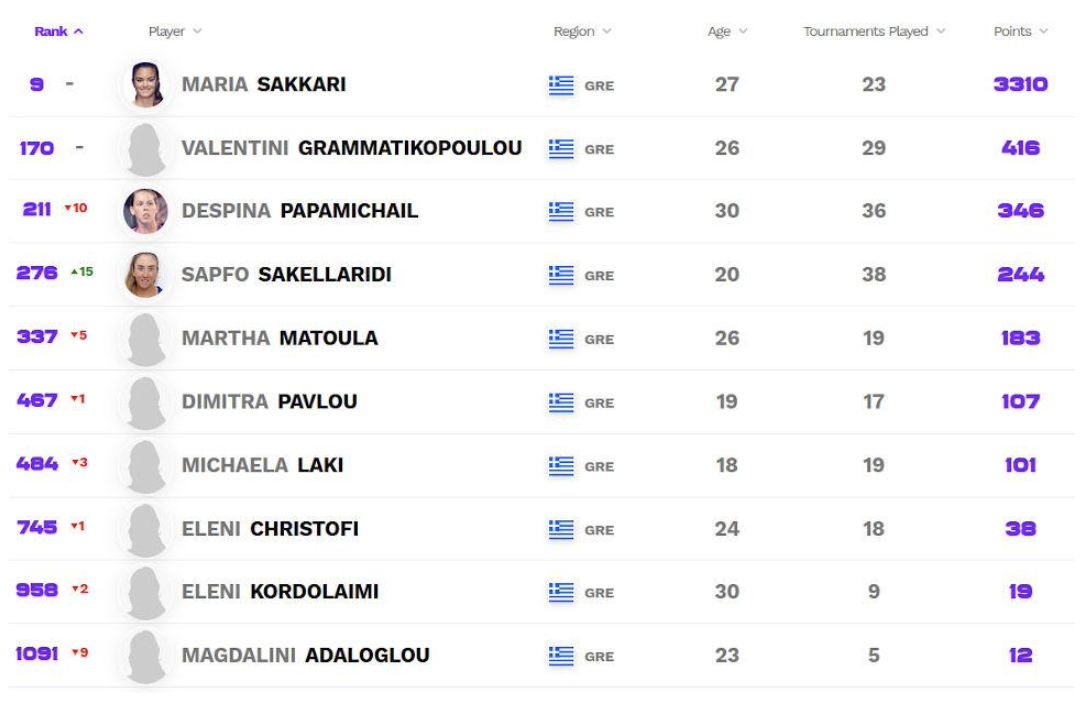Screen dimensions: 1088x706
Task: Click the silhouette avatar next to Dimitra Pavlou
Action: [x=146, y=402]
